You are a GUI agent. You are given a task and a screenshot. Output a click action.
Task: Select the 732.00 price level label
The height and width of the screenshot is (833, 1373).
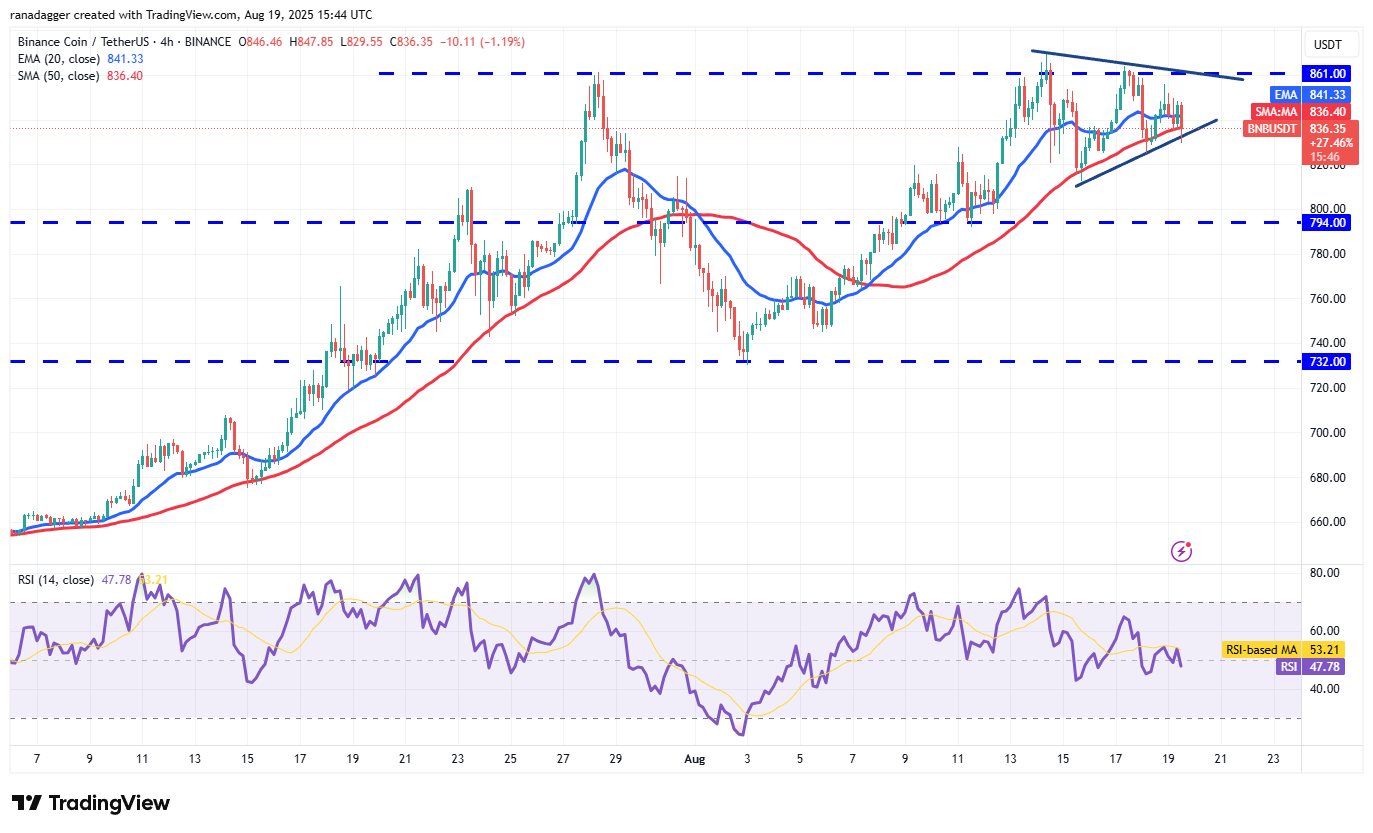pos(1331,362)
